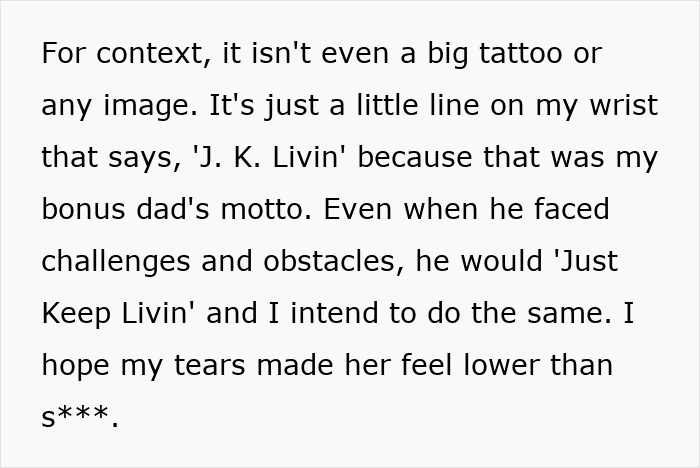Click the word 'tears'

tap(209, 365)
